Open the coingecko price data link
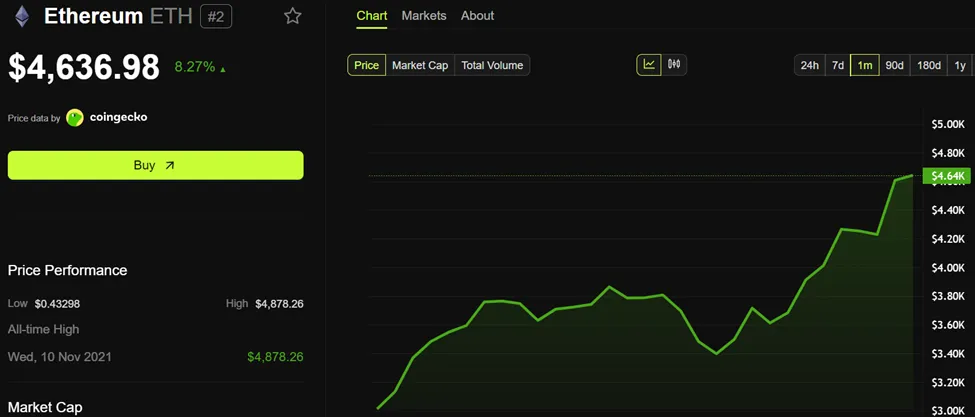Image resolution: width=975 pixels, height=417 pixels. pyautogui.click(x=118, y=117)
